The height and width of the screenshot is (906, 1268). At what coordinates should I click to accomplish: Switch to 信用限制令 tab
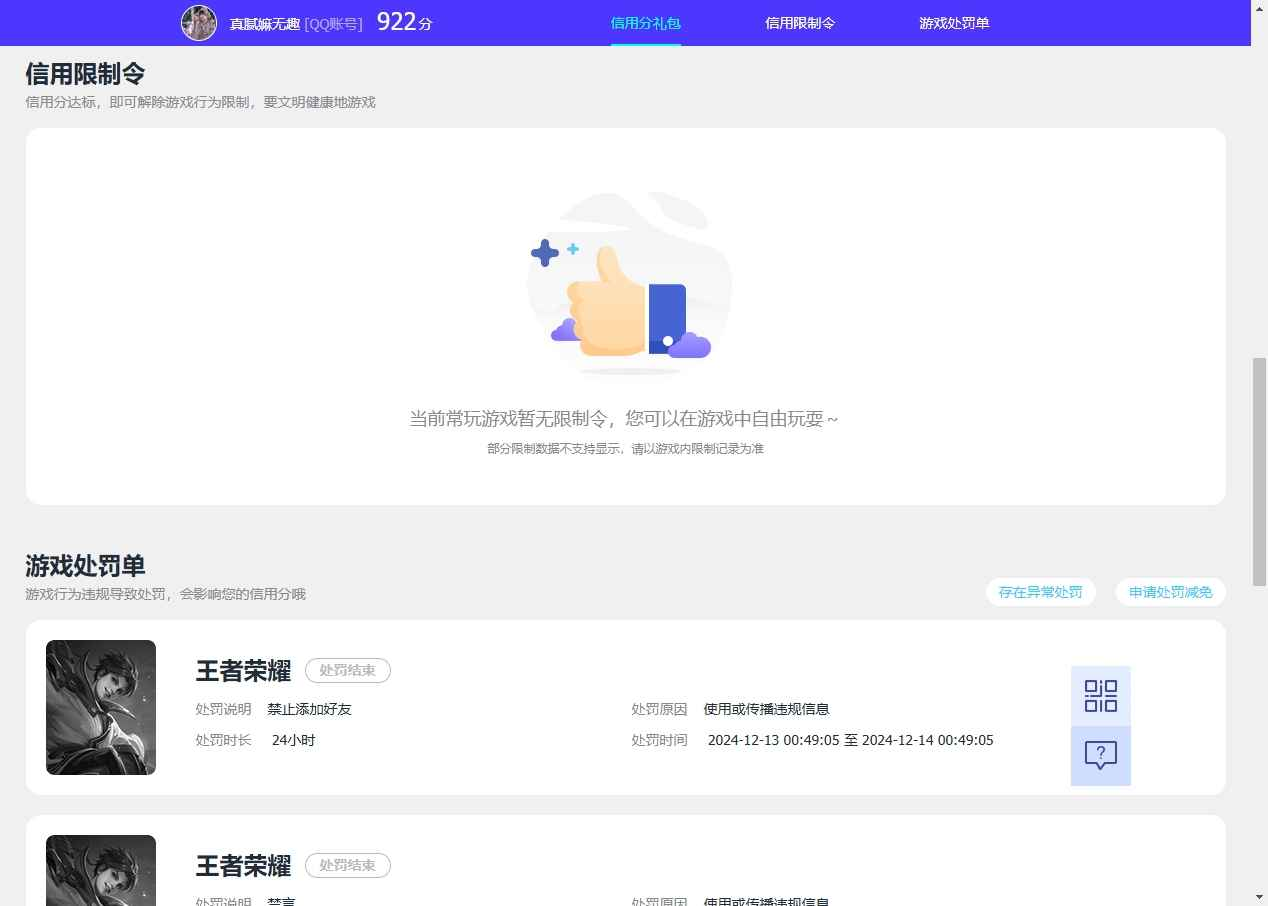tap(799, 23)
